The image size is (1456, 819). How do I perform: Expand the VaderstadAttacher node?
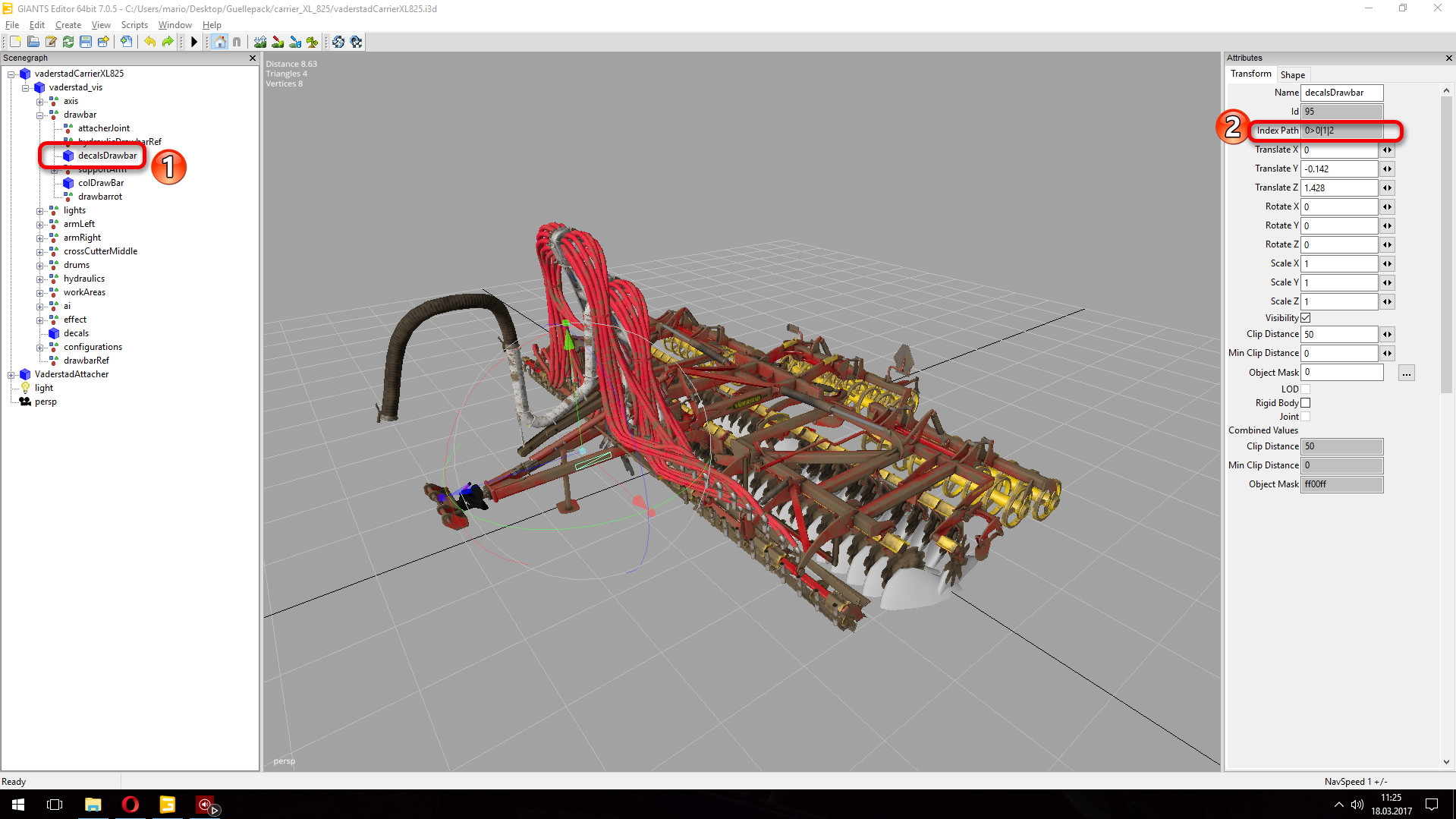pyautogui.click(x=11, y=375)
